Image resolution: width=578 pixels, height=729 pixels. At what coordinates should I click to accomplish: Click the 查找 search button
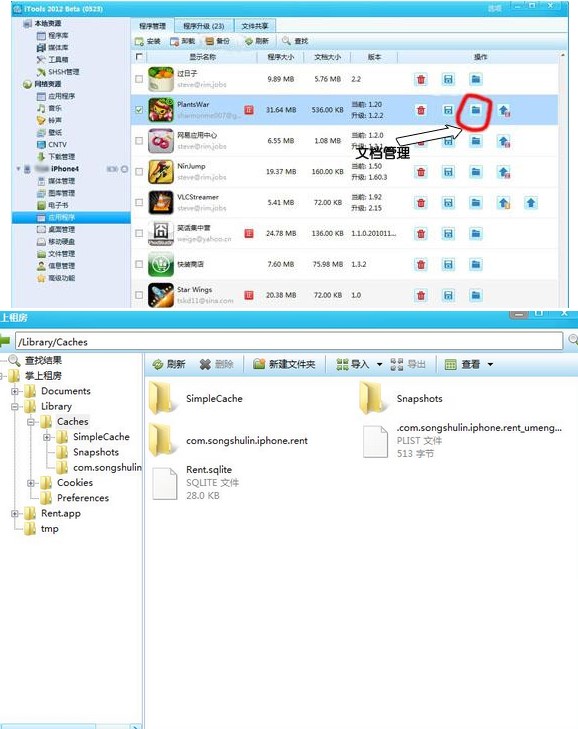click(x=295, y=41)
